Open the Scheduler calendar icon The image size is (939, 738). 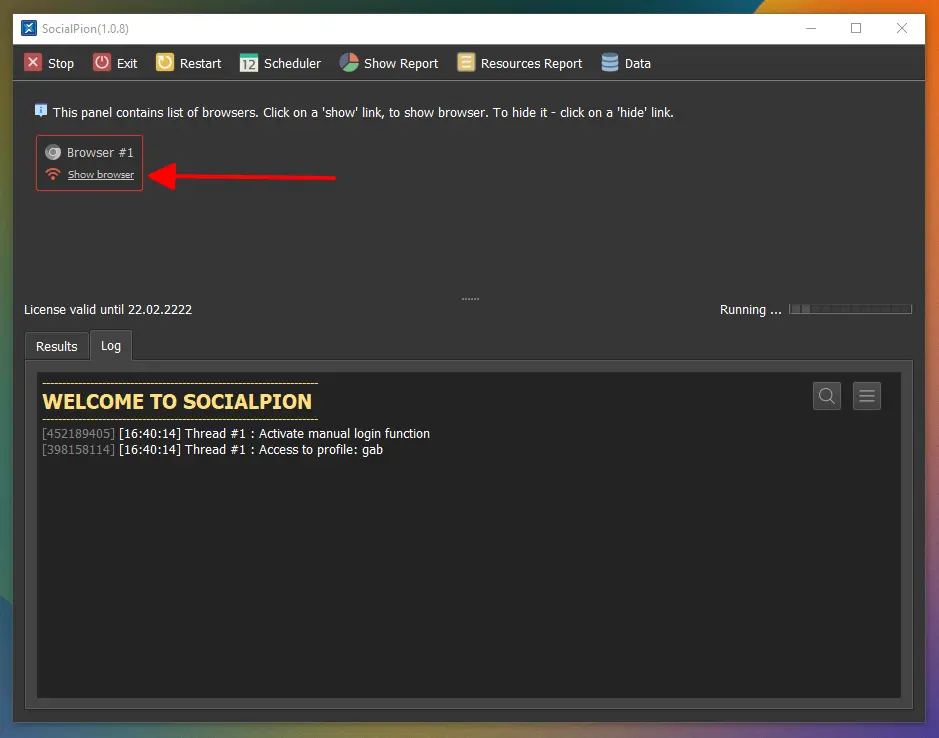(x=249, y=63)
